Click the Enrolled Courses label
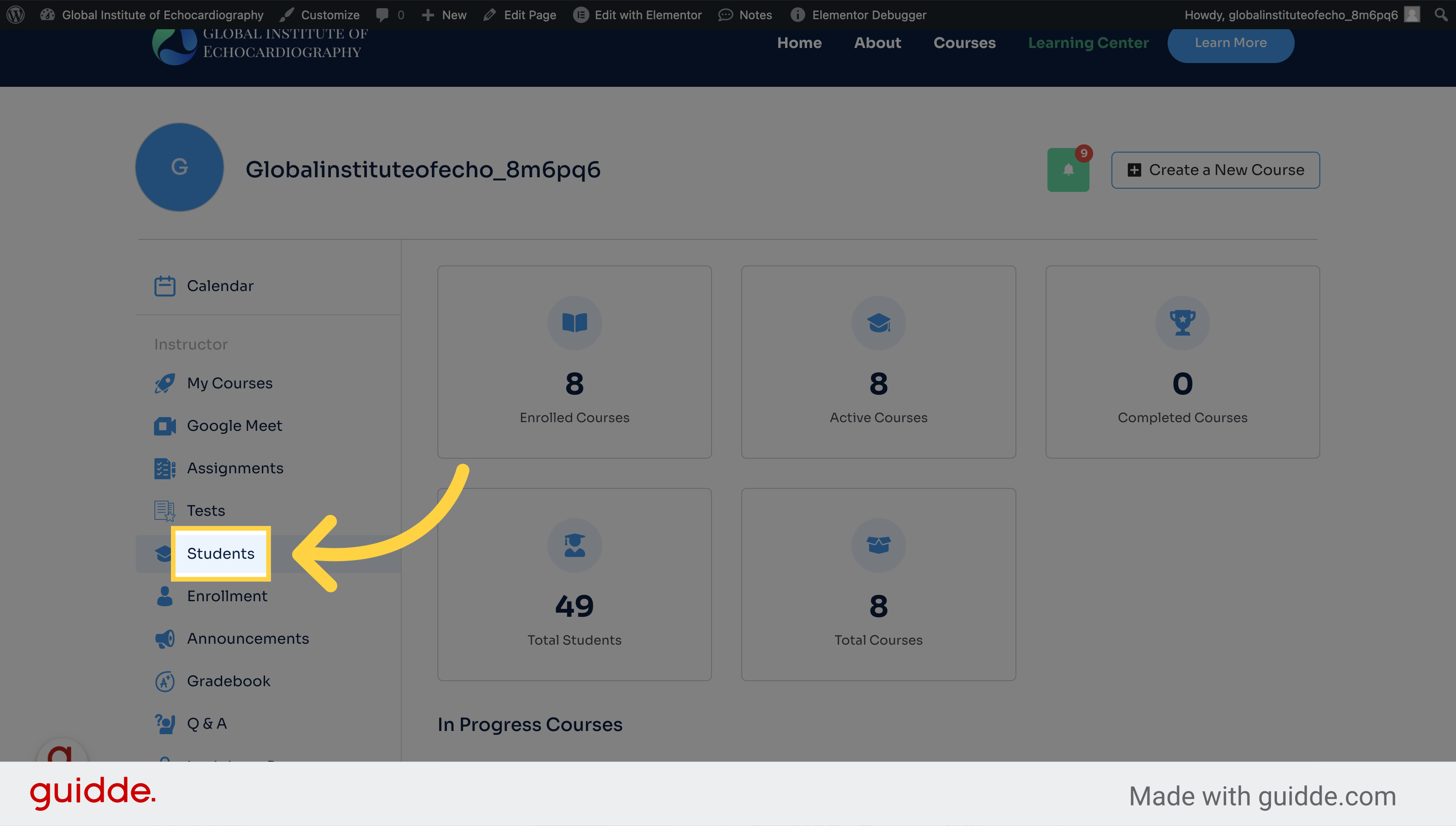 [574, 418]
